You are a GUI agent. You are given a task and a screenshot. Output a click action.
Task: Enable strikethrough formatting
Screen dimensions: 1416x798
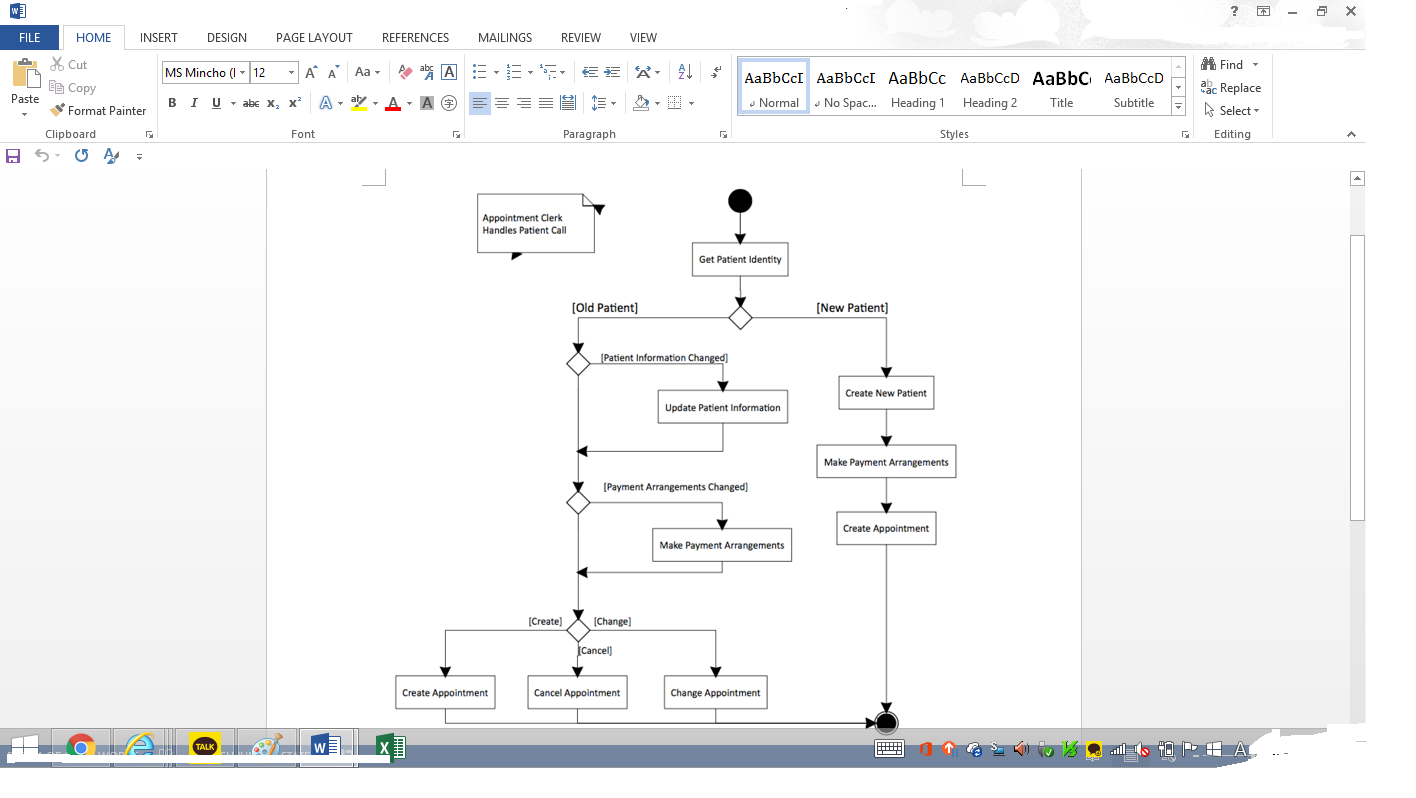click(250, 102)
